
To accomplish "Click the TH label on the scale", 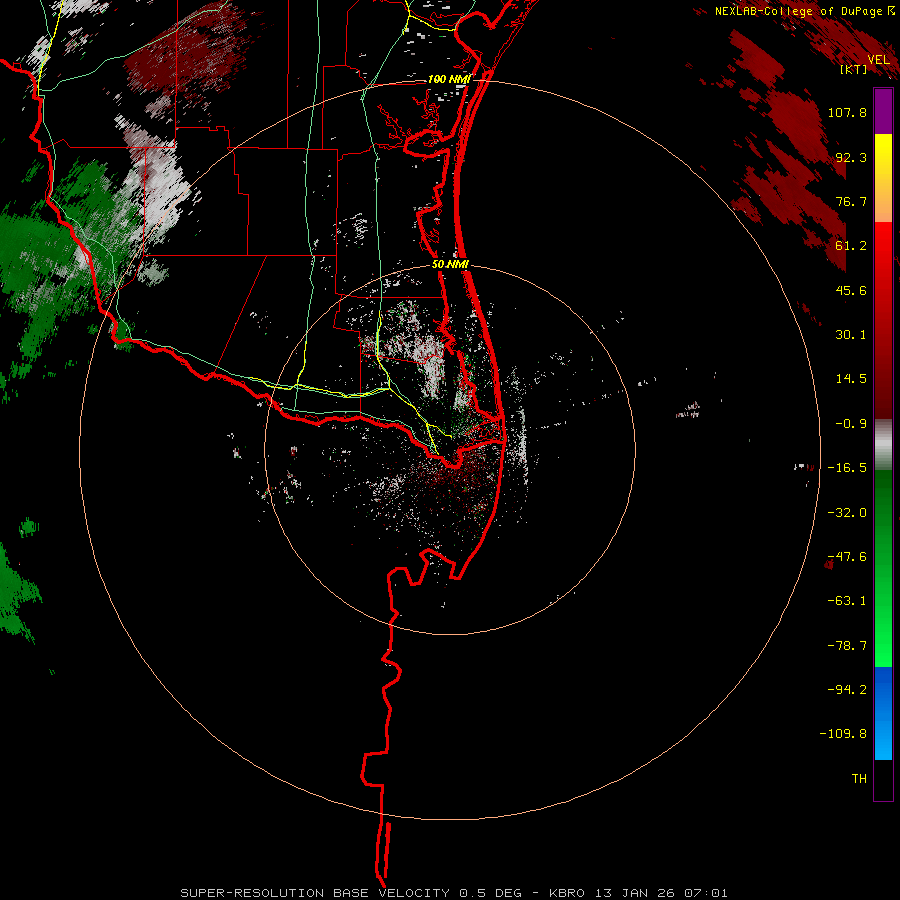I will pyautogui.click(x=859, y=779).
